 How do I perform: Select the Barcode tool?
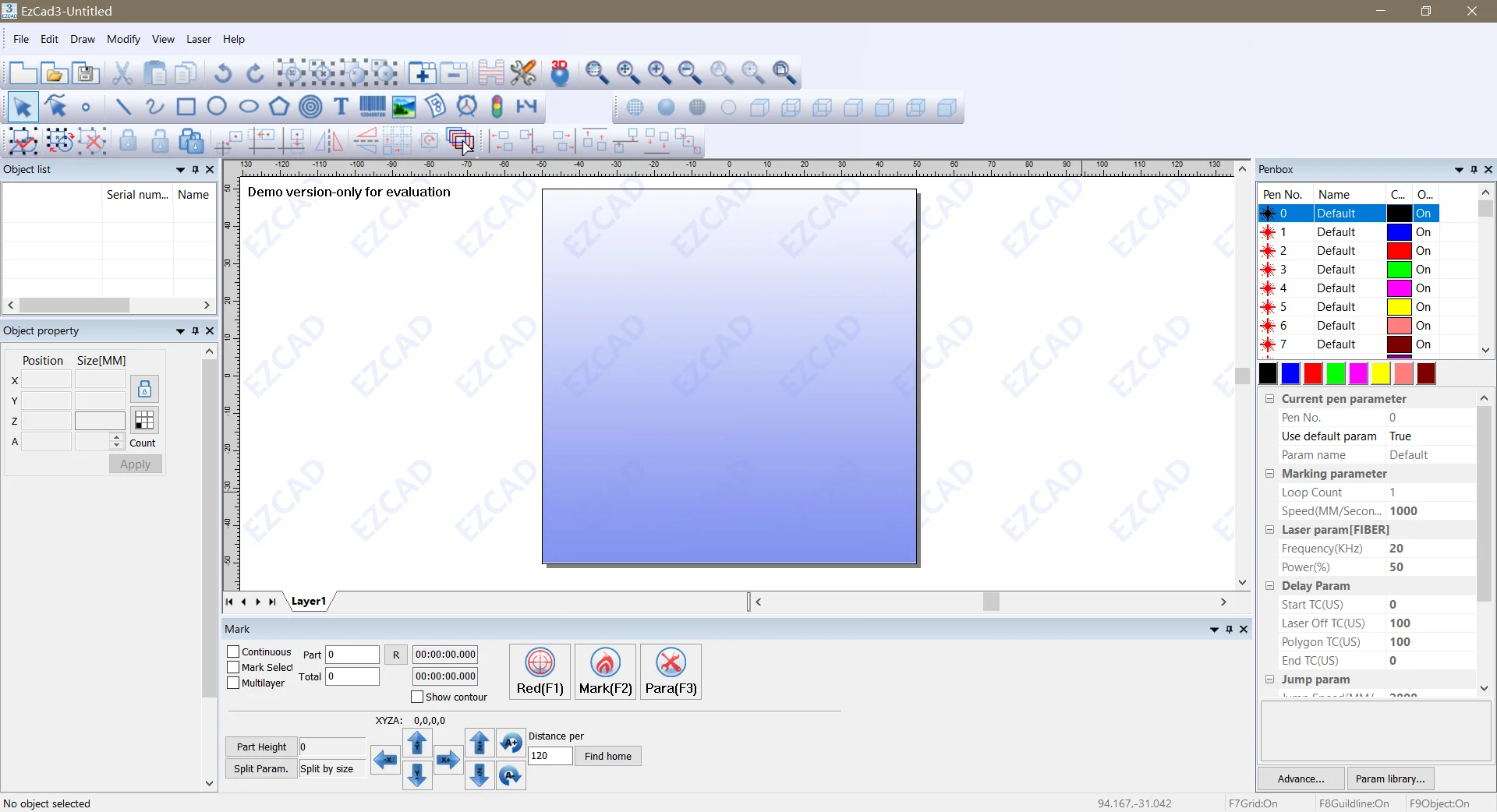pyautogui.click(x=372, y=107)
